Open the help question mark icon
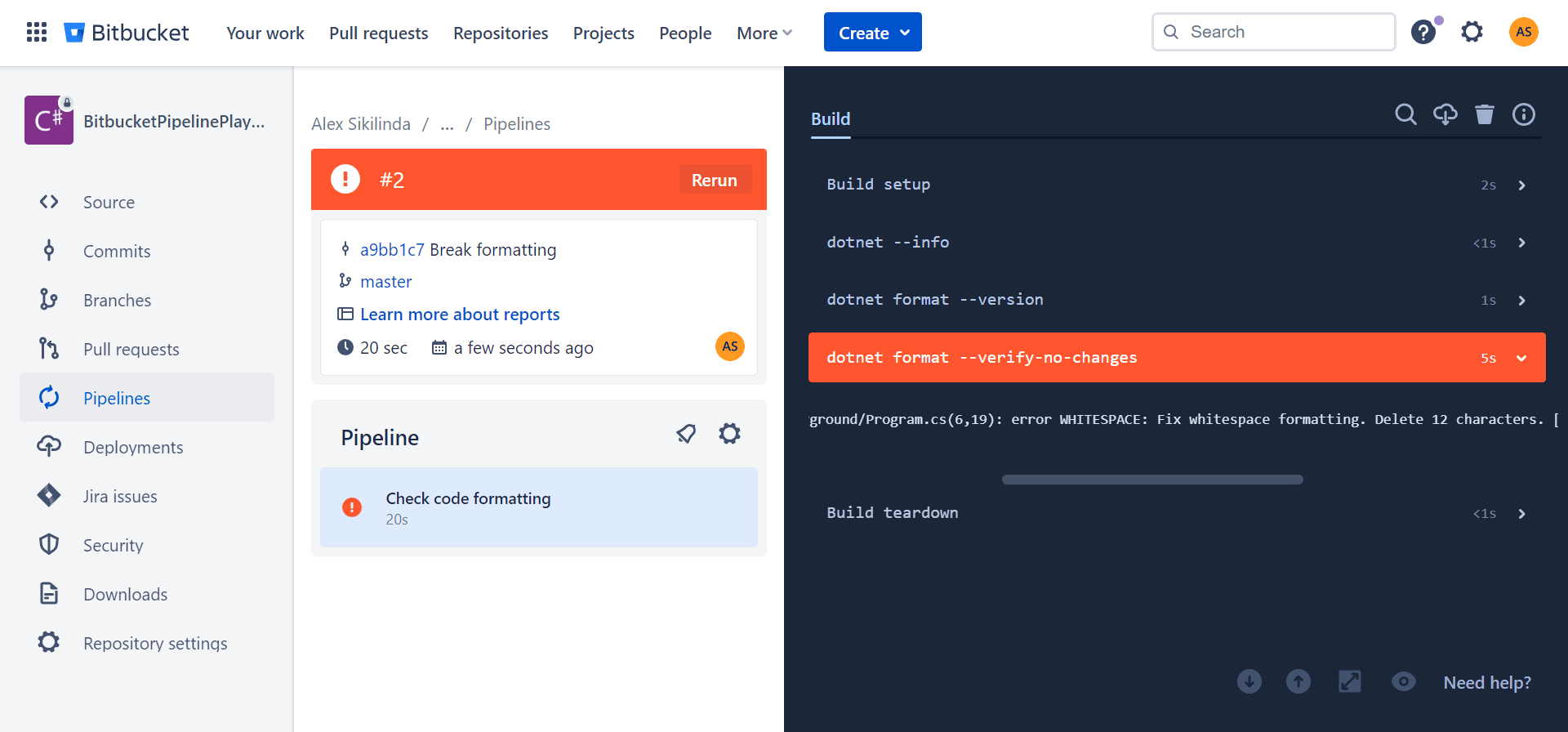 [1423, 33]
